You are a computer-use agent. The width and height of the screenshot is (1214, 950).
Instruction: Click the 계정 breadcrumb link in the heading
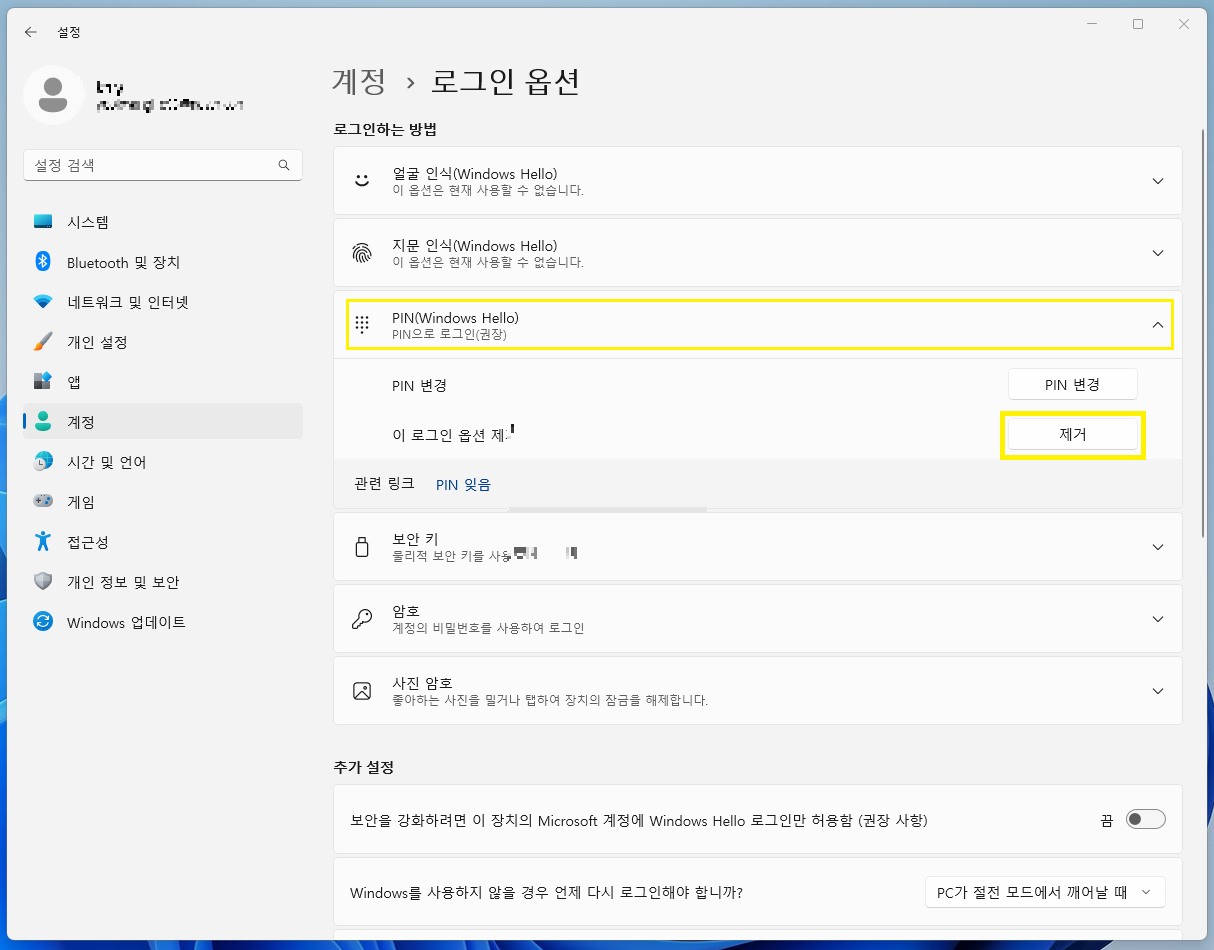(x=359, y=81)
